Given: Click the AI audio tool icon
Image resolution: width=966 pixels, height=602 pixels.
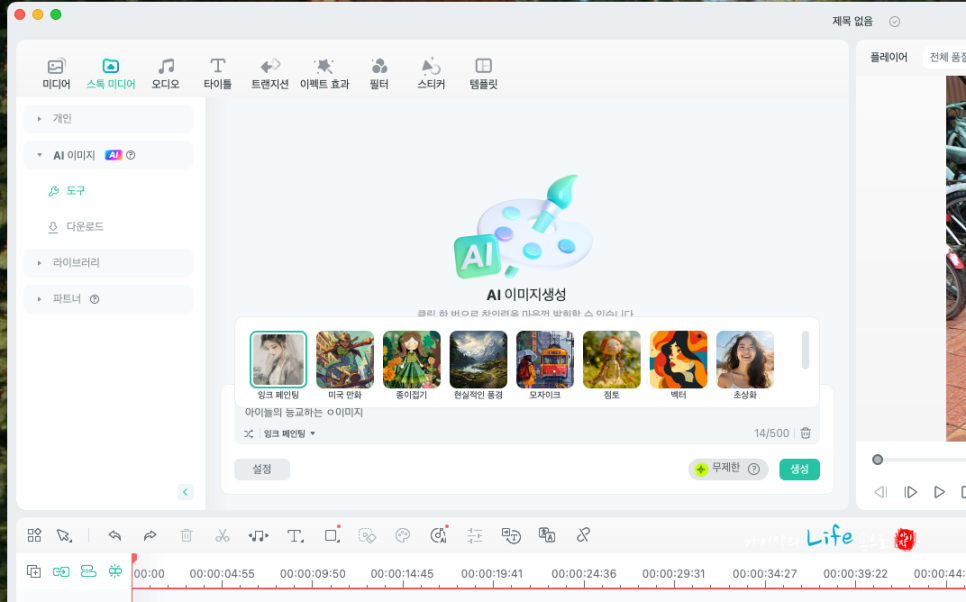Looking at the screenshot, I should 439,535.
